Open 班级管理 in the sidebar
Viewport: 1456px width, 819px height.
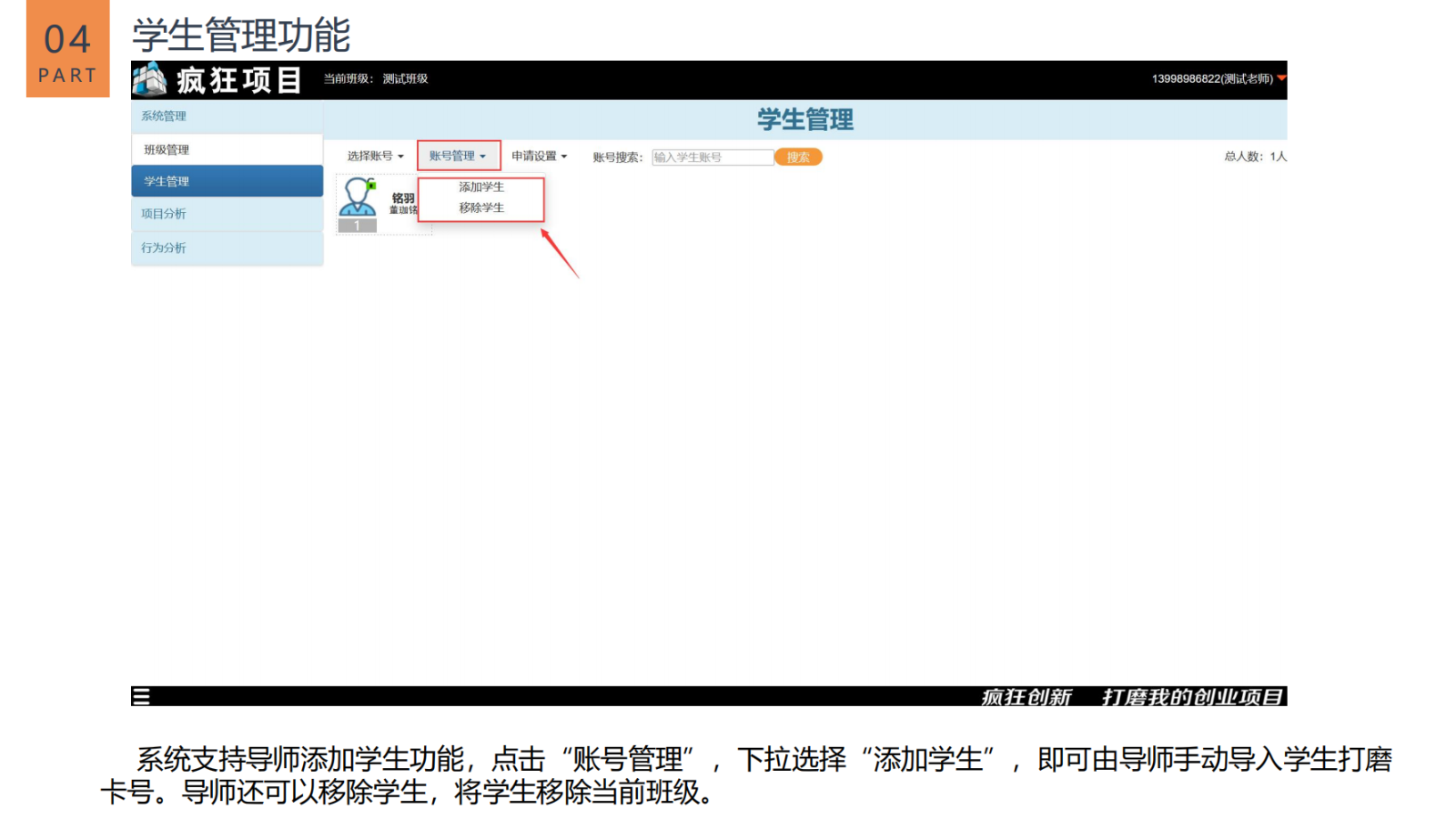pos(227,149)
